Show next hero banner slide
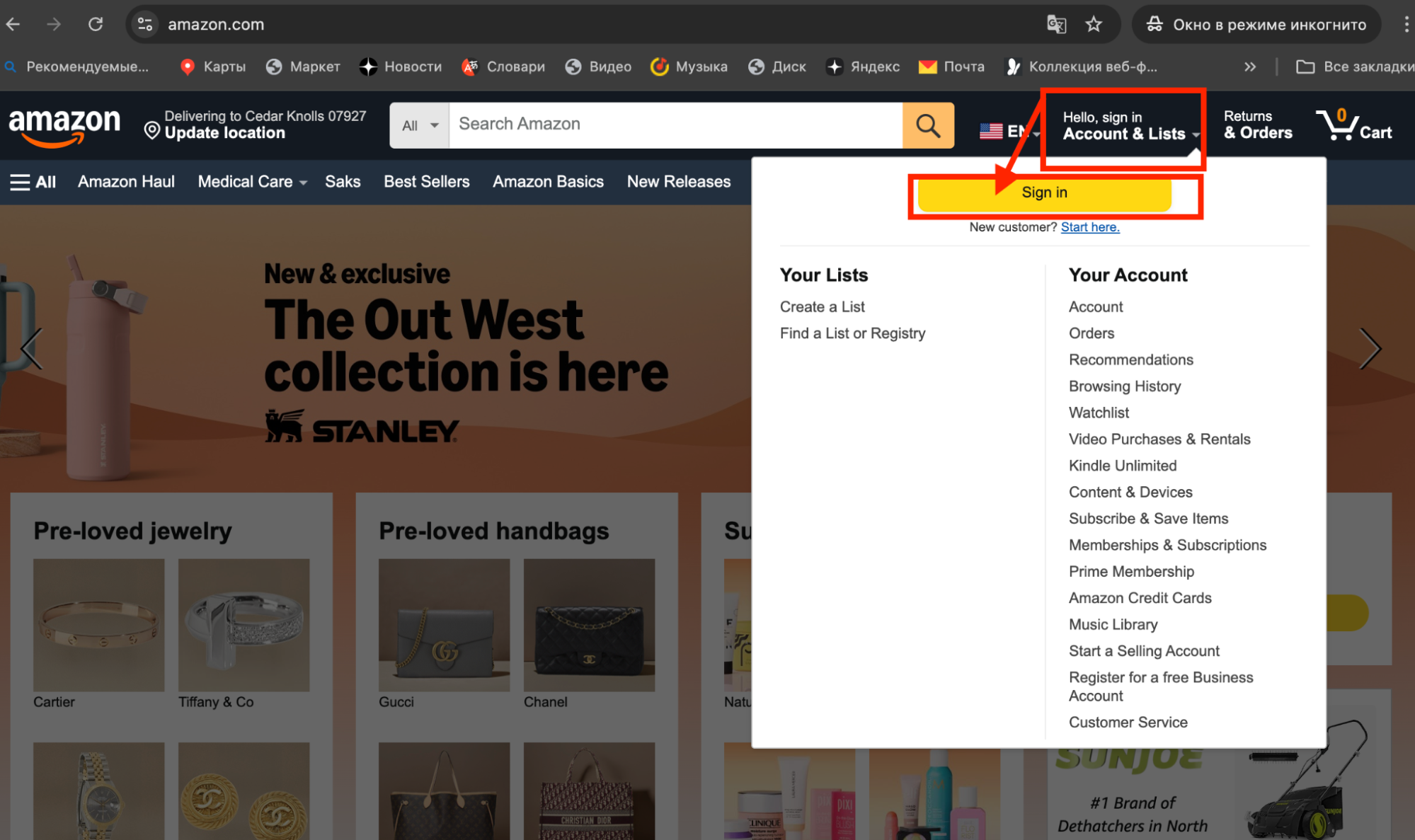This screenshot has width=1415, height=840. click(1370, 348)
